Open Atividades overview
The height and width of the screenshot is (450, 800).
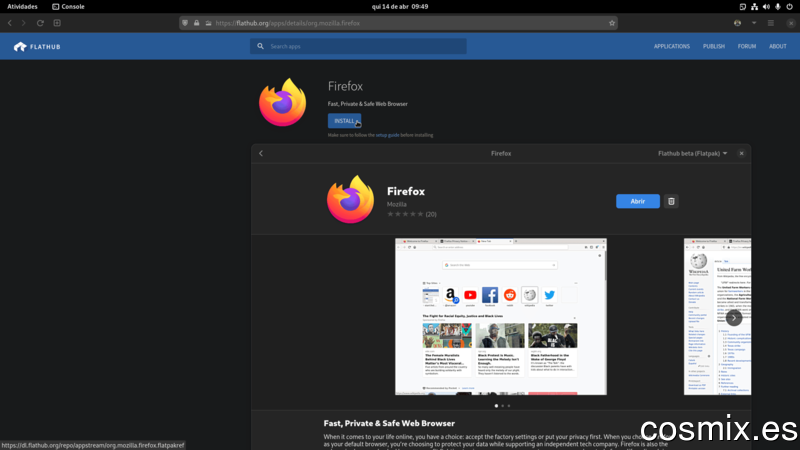click(x=22, y=7)
